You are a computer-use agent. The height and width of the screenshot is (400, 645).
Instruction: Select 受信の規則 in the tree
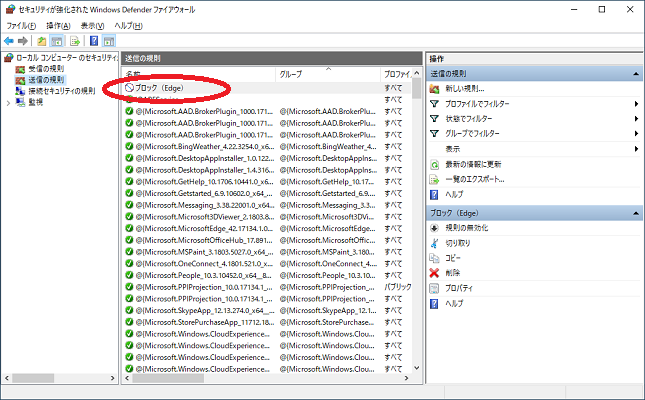pyautogui.click(x=46, y=68)
